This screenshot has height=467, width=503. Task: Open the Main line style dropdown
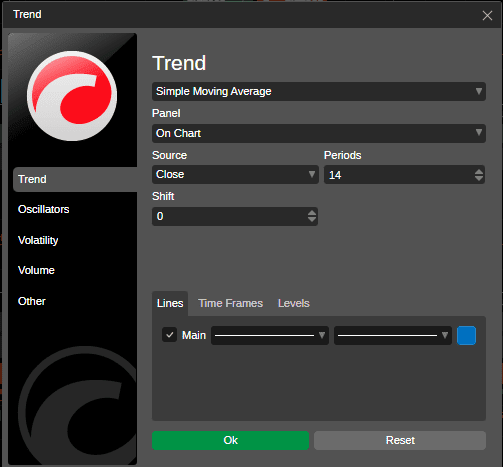coord(270,335)
